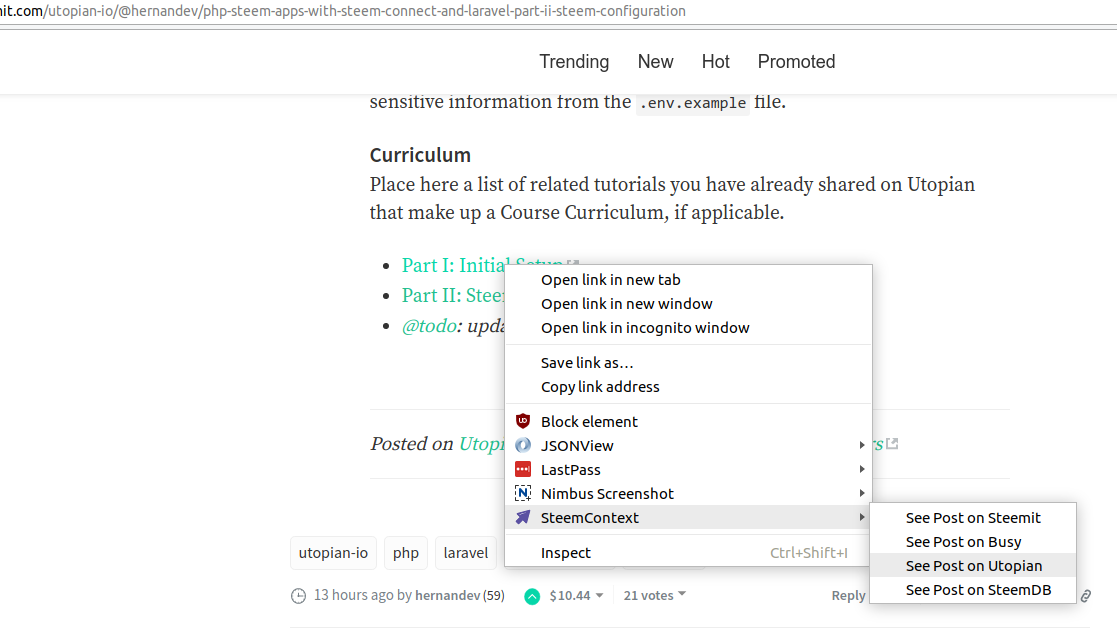Viewport: 1117px width, 633px height.
Task: Click the JSONView extension icon
Action: point(522,446)
